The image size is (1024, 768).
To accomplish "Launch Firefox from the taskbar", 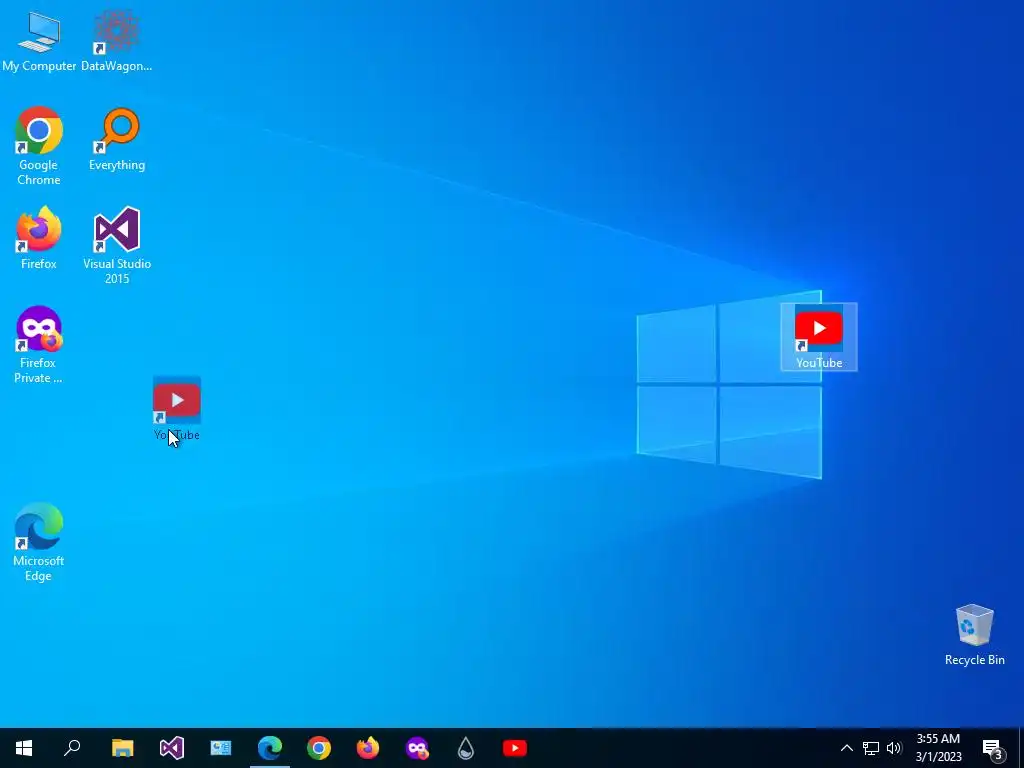I will 368,748.
